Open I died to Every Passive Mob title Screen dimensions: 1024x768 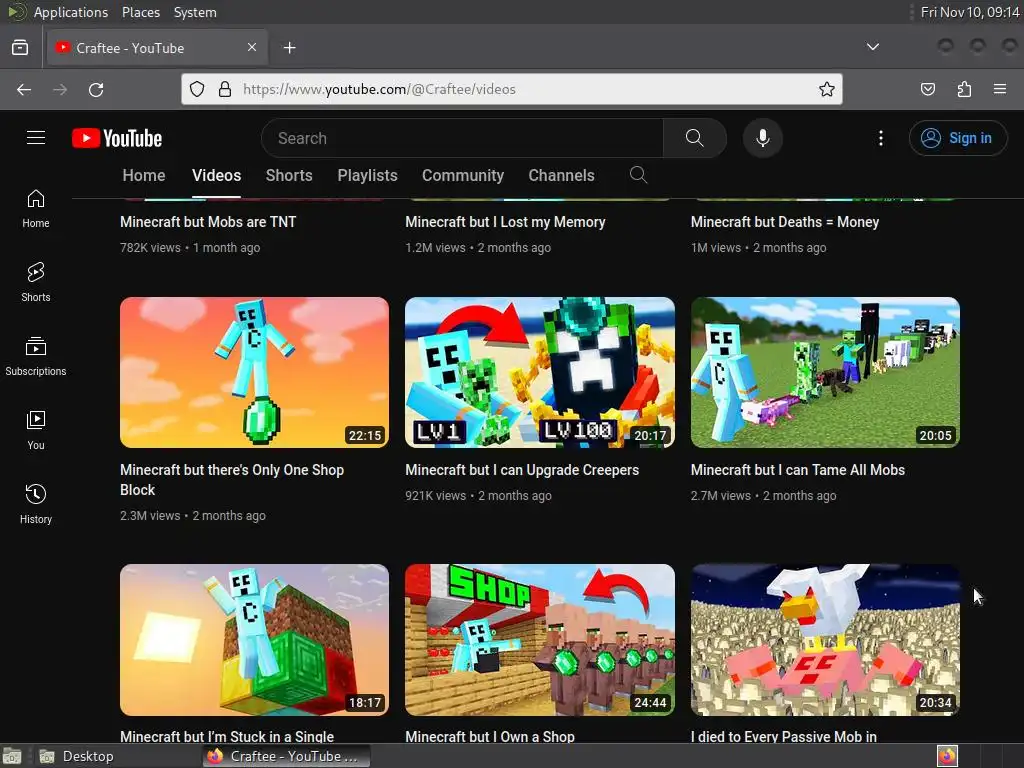[784, 736]
